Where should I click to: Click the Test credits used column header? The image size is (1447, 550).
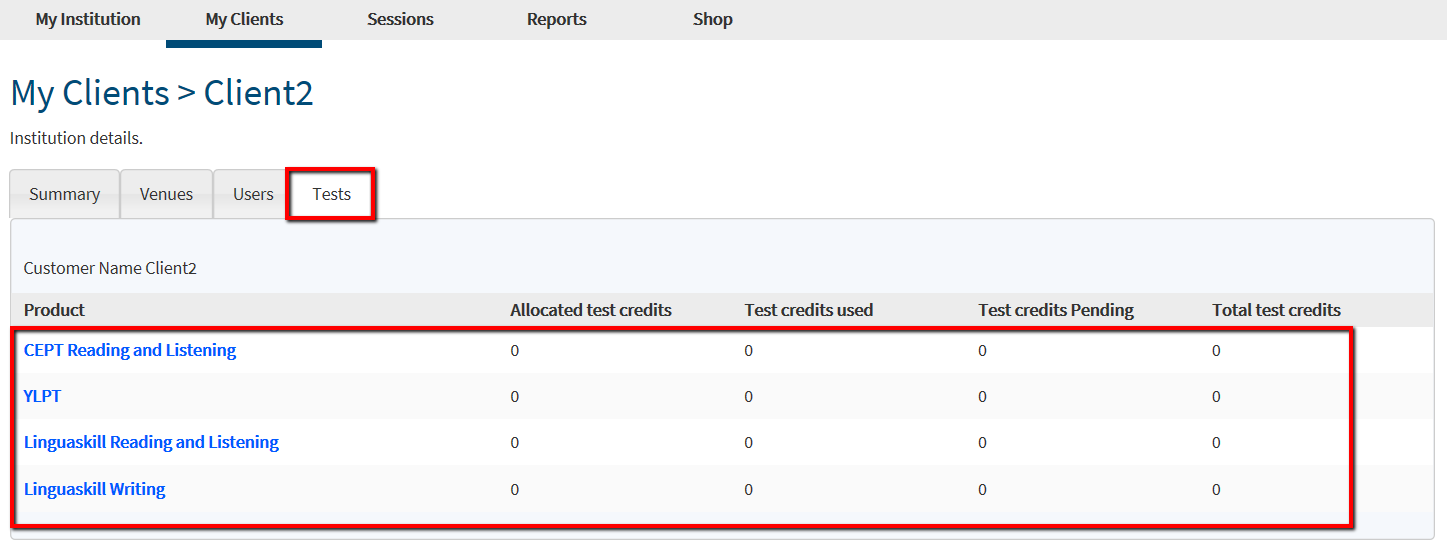[x=809, y=310]
